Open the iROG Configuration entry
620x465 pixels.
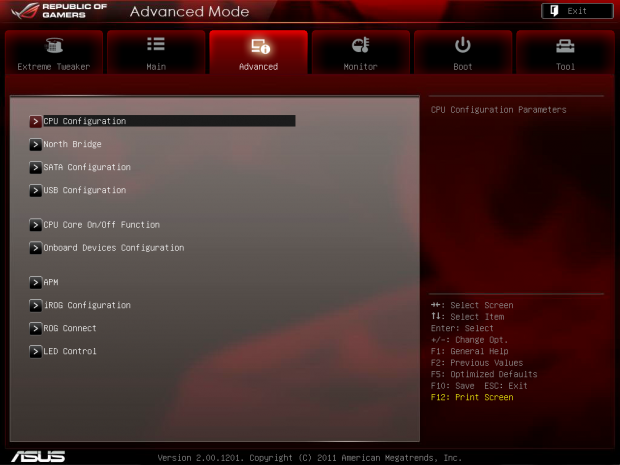[87, 306]
